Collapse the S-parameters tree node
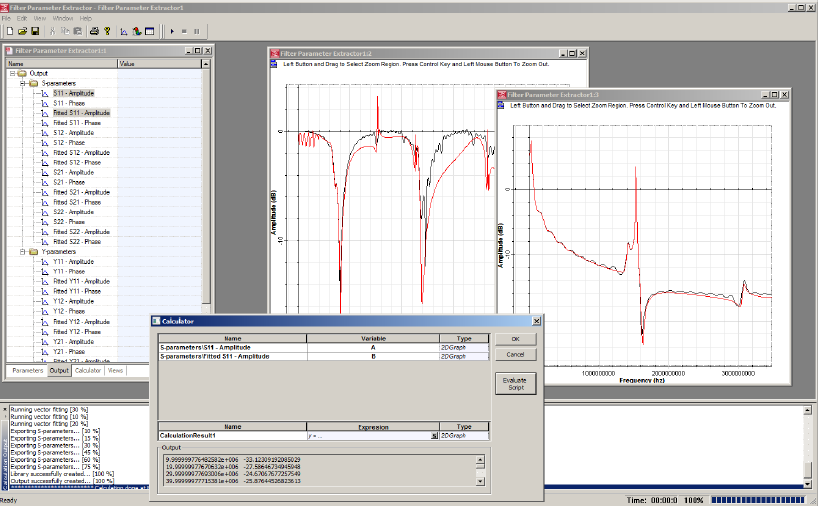818x507 pixels. click(x=21, y=83)
